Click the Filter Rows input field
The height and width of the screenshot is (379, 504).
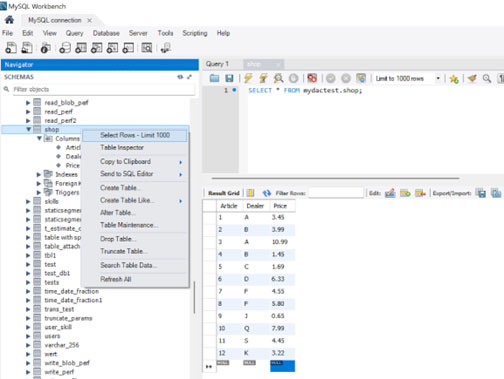pos(336,193)
